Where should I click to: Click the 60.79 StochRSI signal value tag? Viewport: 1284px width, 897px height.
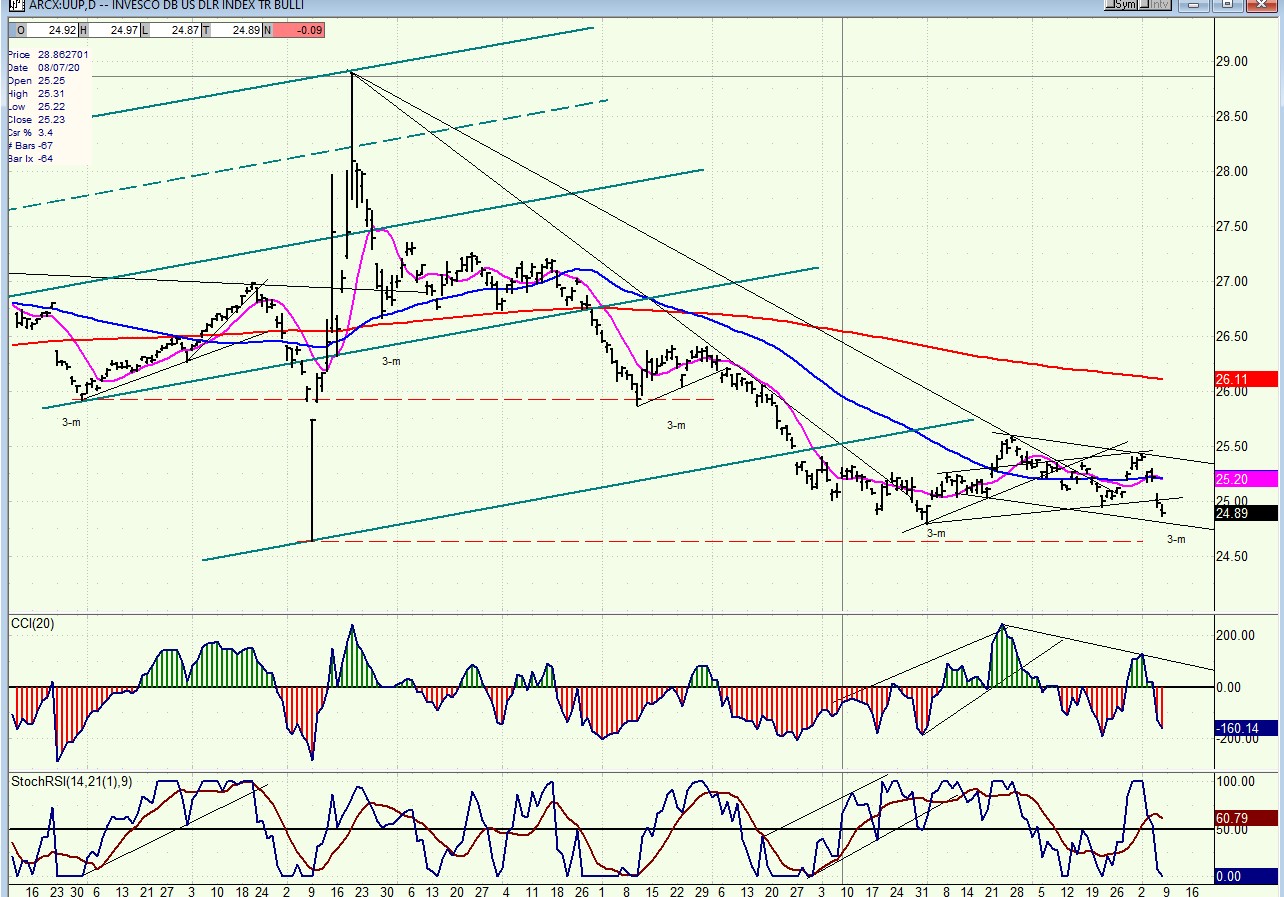[x=1245, y=818]
